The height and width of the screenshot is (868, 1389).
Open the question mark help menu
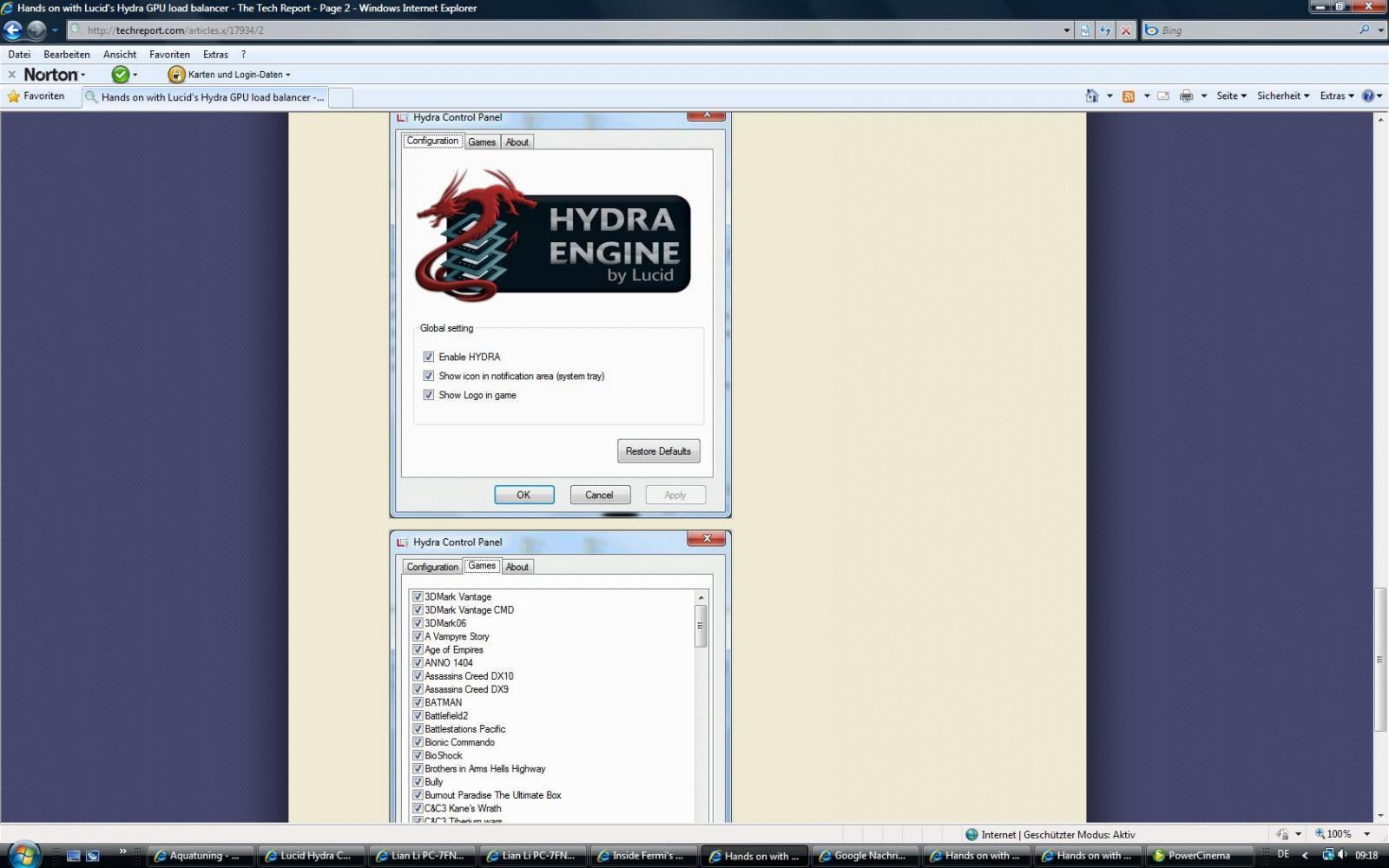[243, 54]
